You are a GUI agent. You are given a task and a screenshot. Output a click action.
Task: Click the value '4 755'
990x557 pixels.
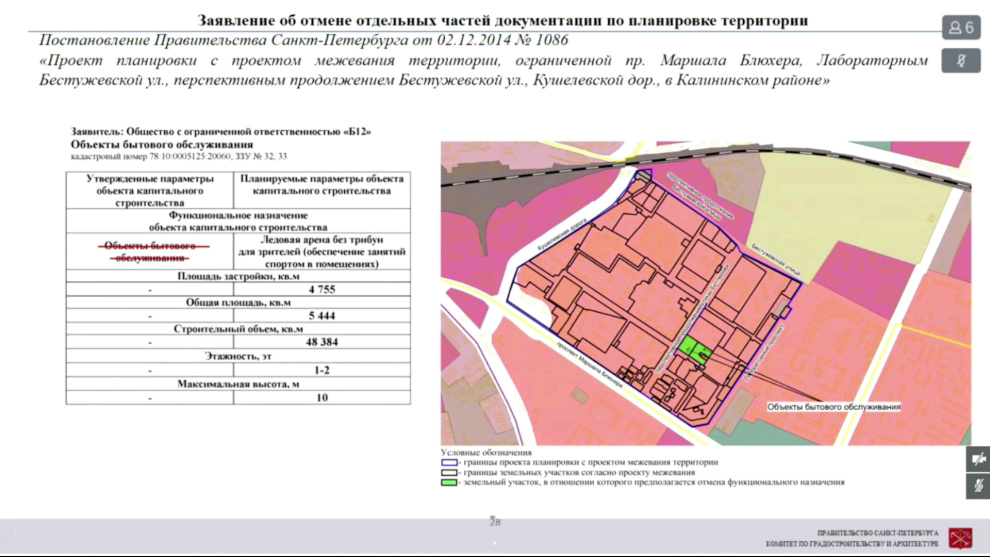tap(322, 289)
